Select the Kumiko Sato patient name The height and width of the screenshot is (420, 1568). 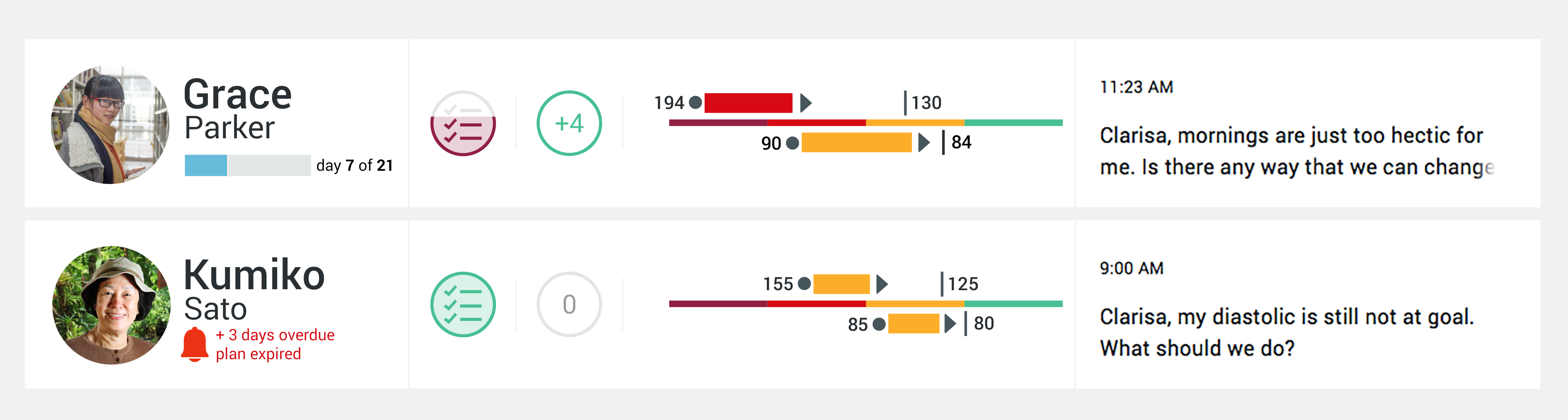tap(254, 290)
